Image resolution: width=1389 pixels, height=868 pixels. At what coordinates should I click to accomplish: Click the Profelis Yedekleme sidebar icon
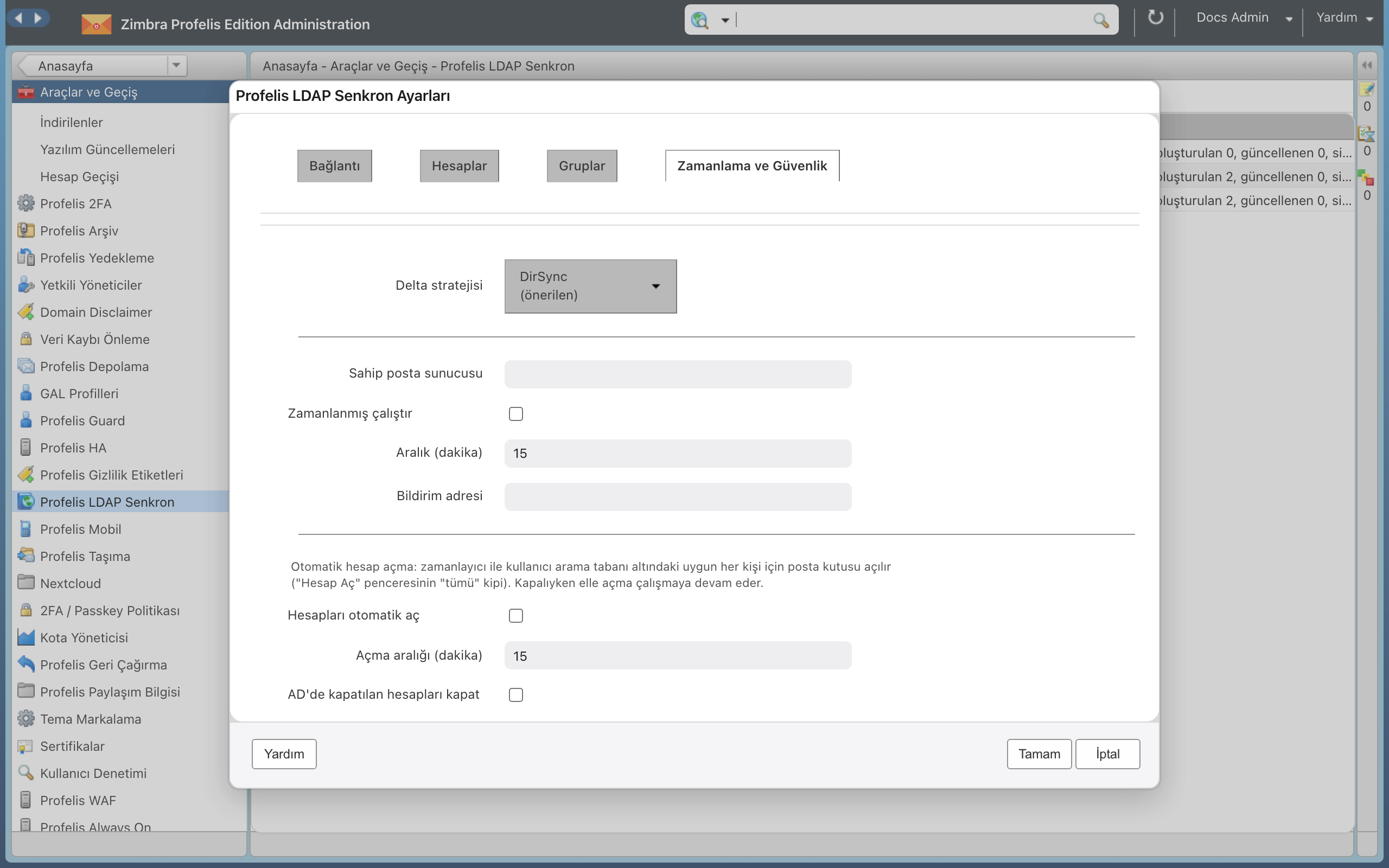[x=26, y=257]
